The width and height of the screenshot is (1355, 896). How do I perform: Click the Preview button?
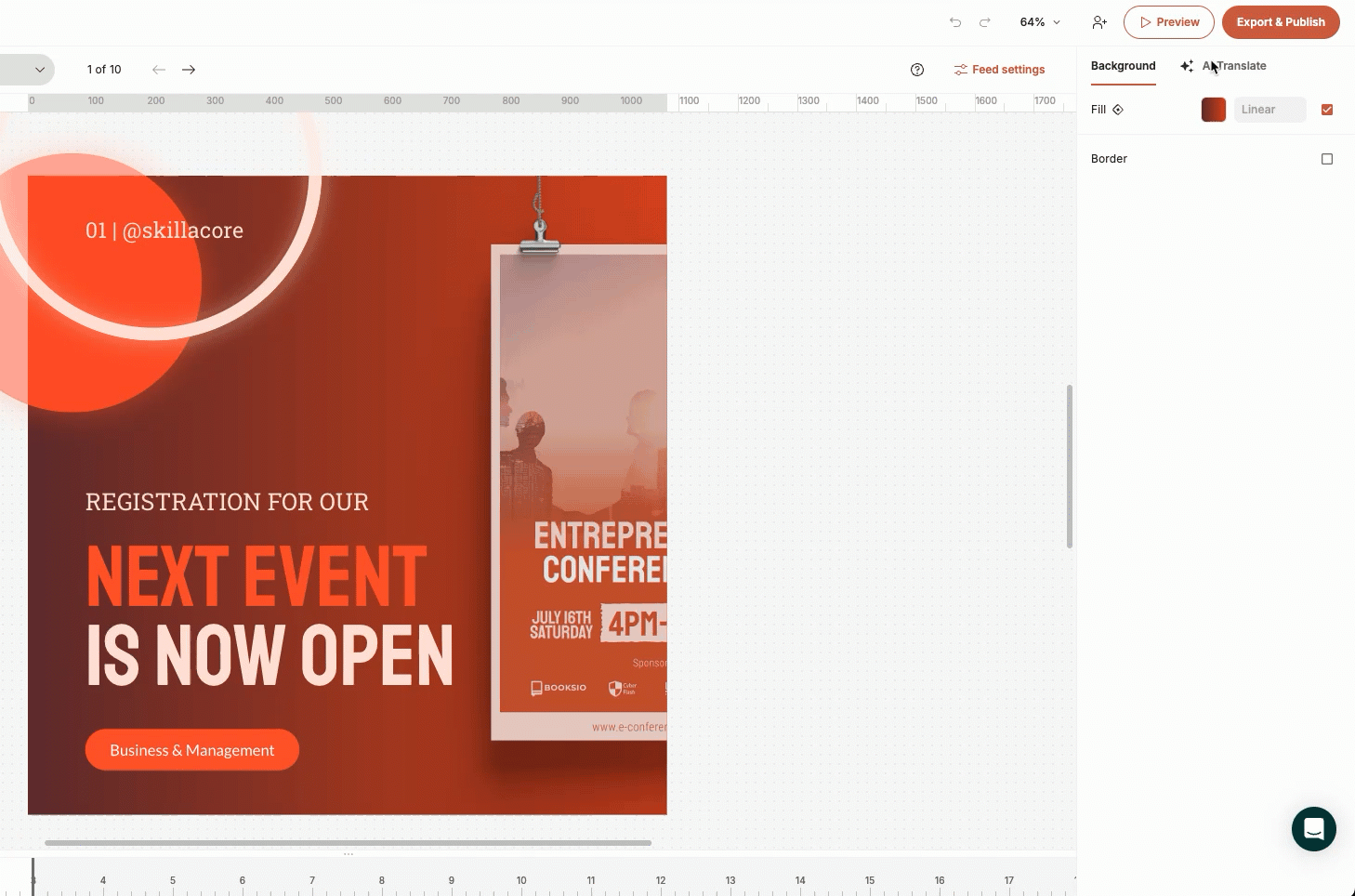pos(1168,22)
